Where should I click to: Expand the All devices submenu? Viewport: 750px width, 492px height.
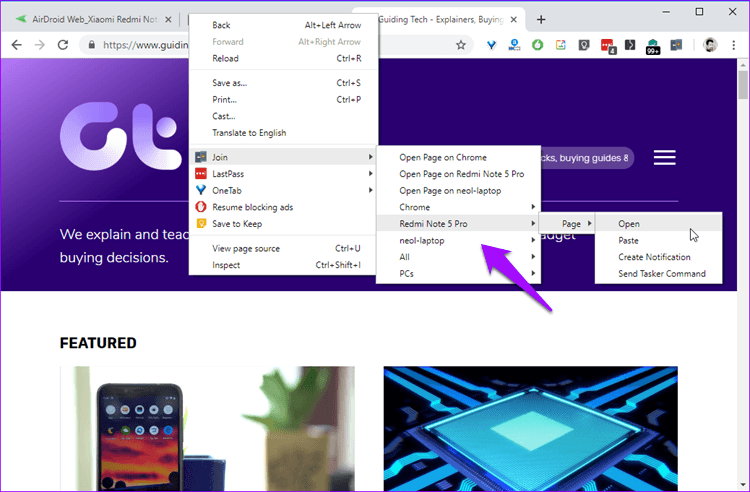(458, 257)
